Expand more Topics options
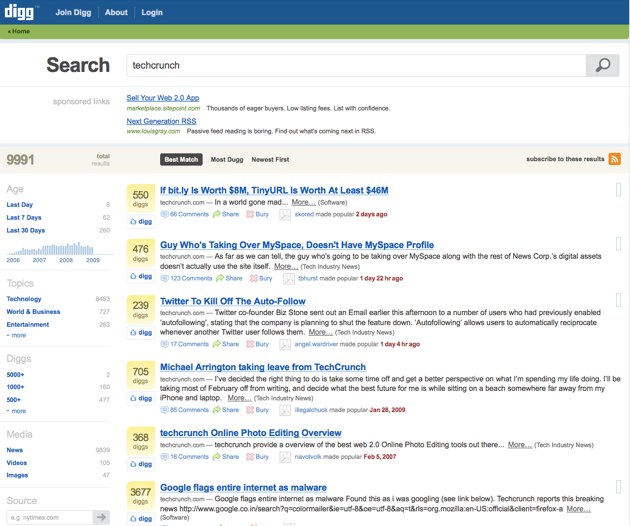 (x=16, y=335)
